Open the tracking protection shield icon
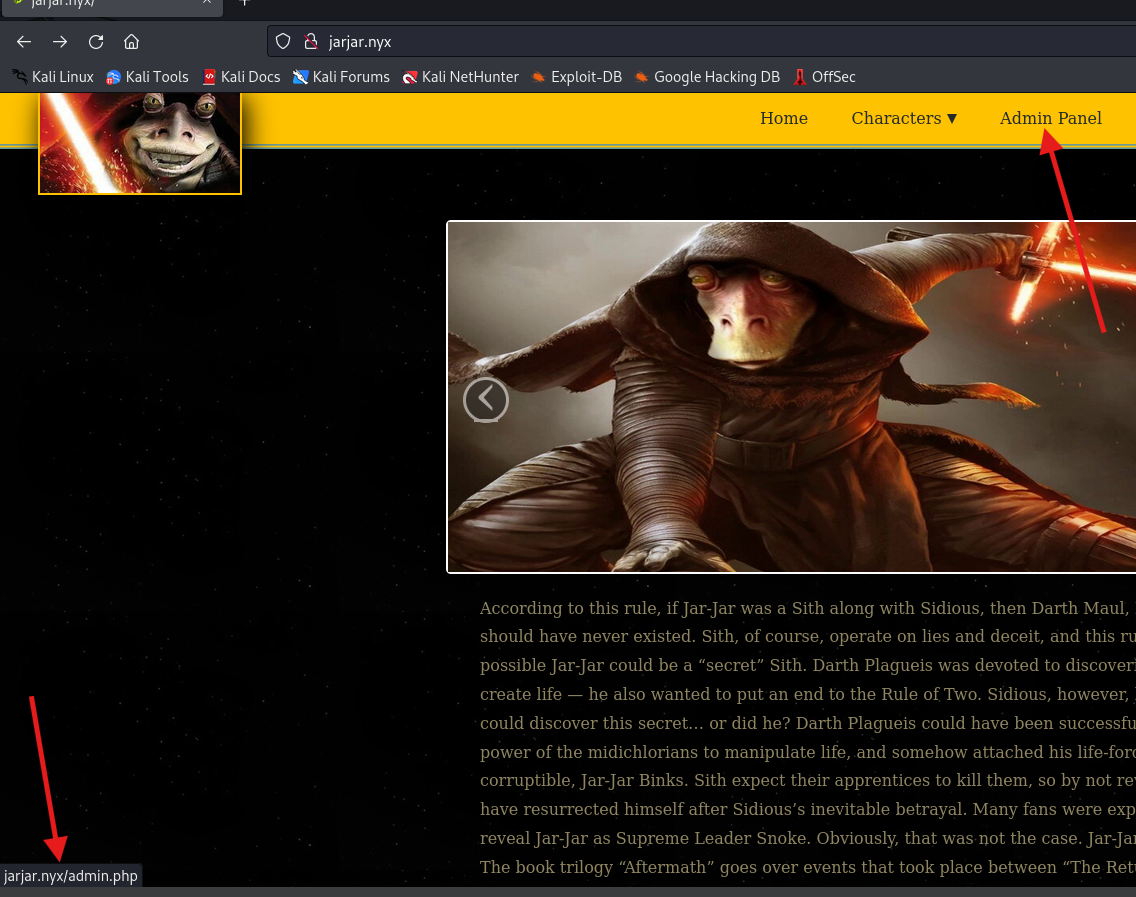 coord(283,42)
